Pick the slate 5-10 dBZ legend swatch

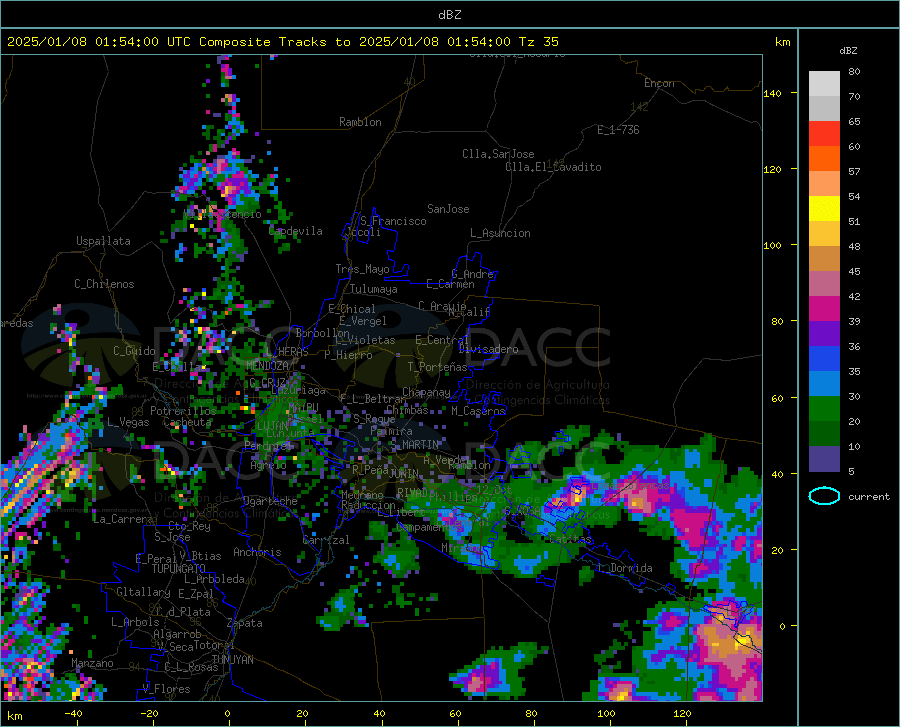pyautogui.click(x=824, y=459)
